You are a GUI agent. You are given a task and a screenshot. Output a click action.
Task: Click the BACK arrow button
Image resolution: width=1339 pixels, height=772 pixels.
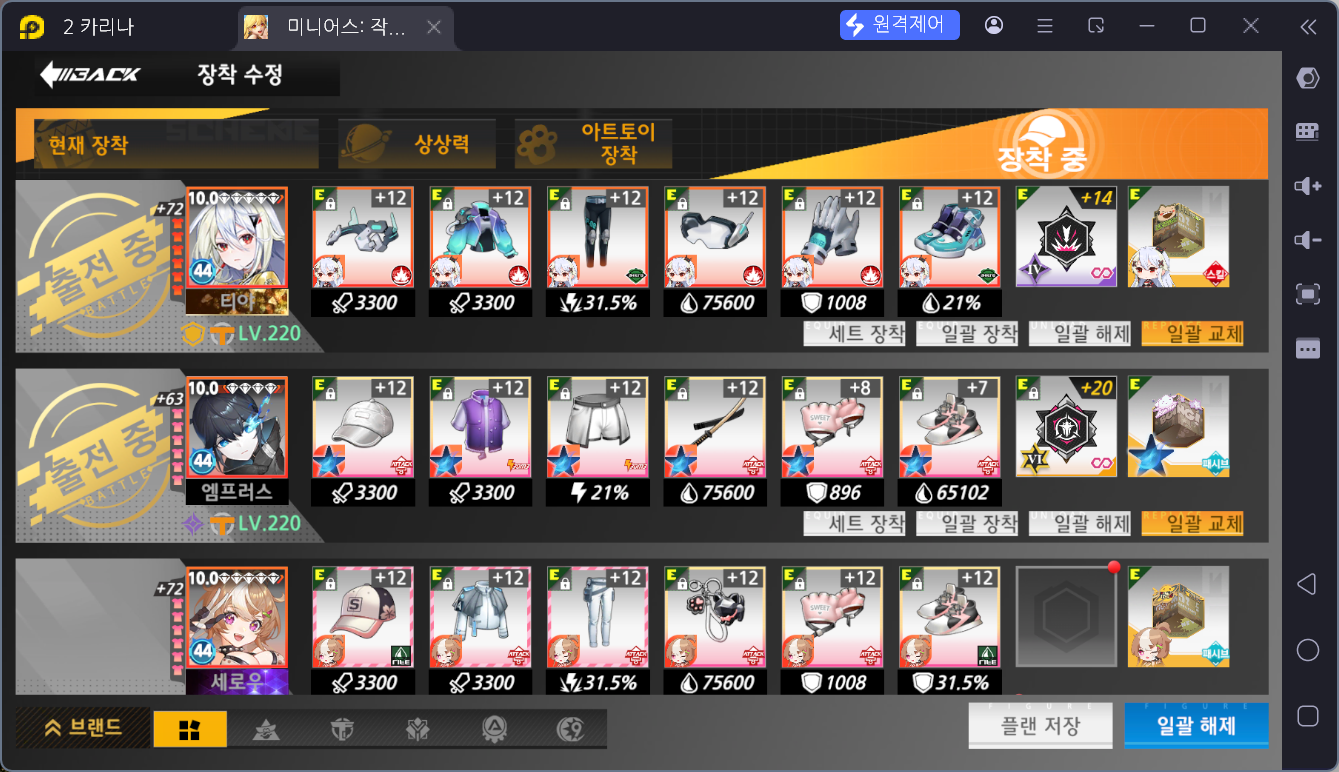point(90,74)
